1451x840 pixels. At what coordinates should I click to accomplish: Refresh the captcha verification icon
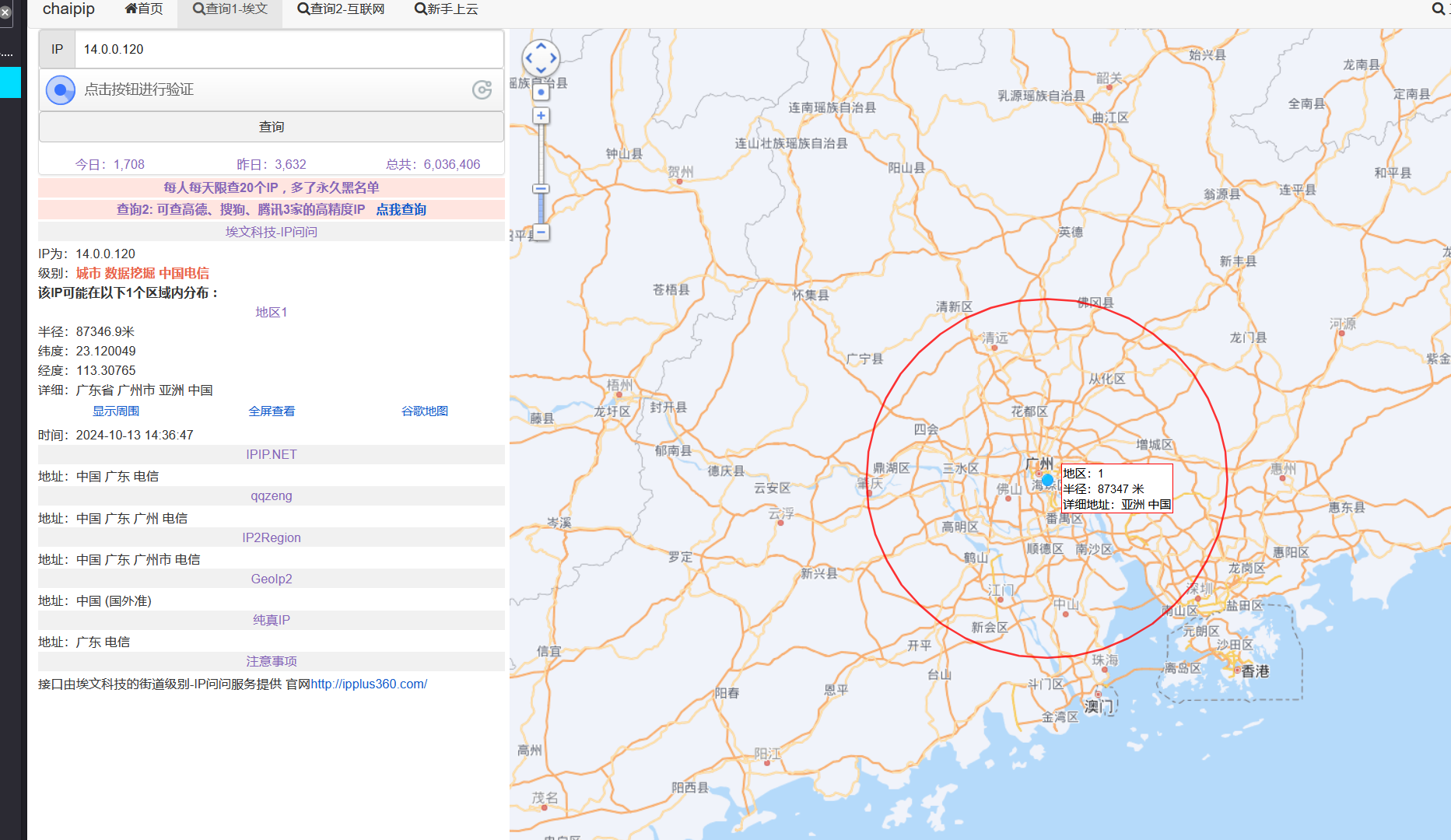click(482, 89)
